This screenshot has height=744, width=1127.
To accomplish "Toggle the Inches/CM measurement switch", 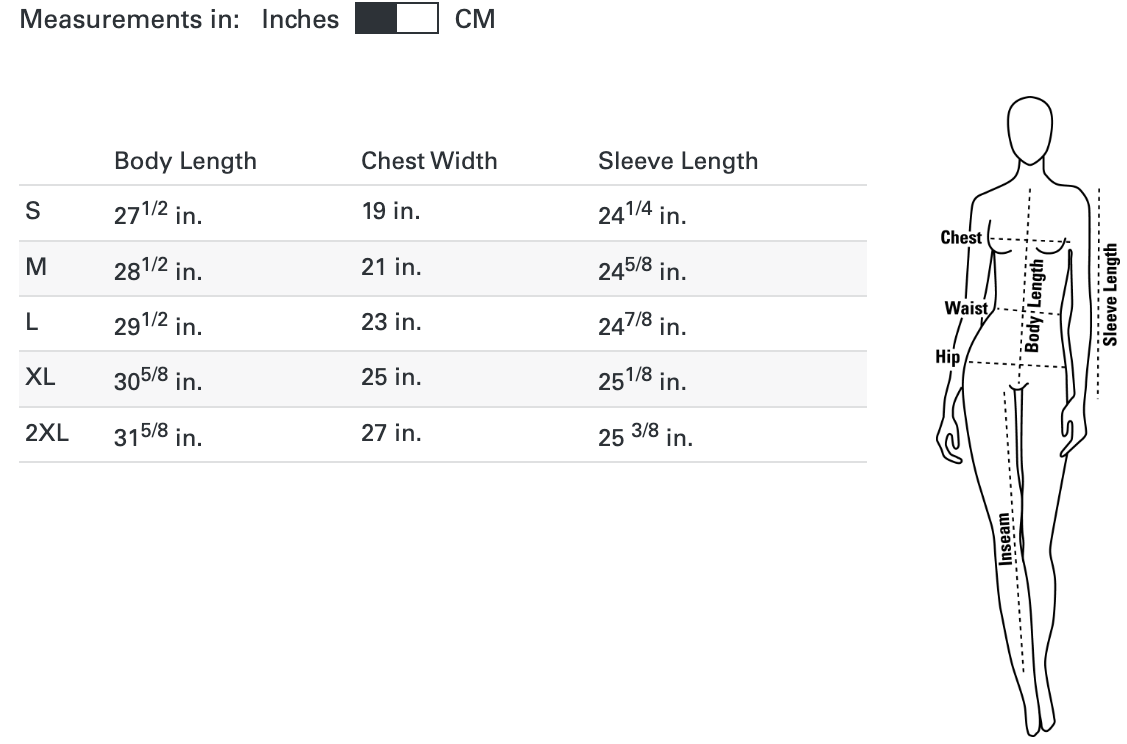I will pos(397,18).
